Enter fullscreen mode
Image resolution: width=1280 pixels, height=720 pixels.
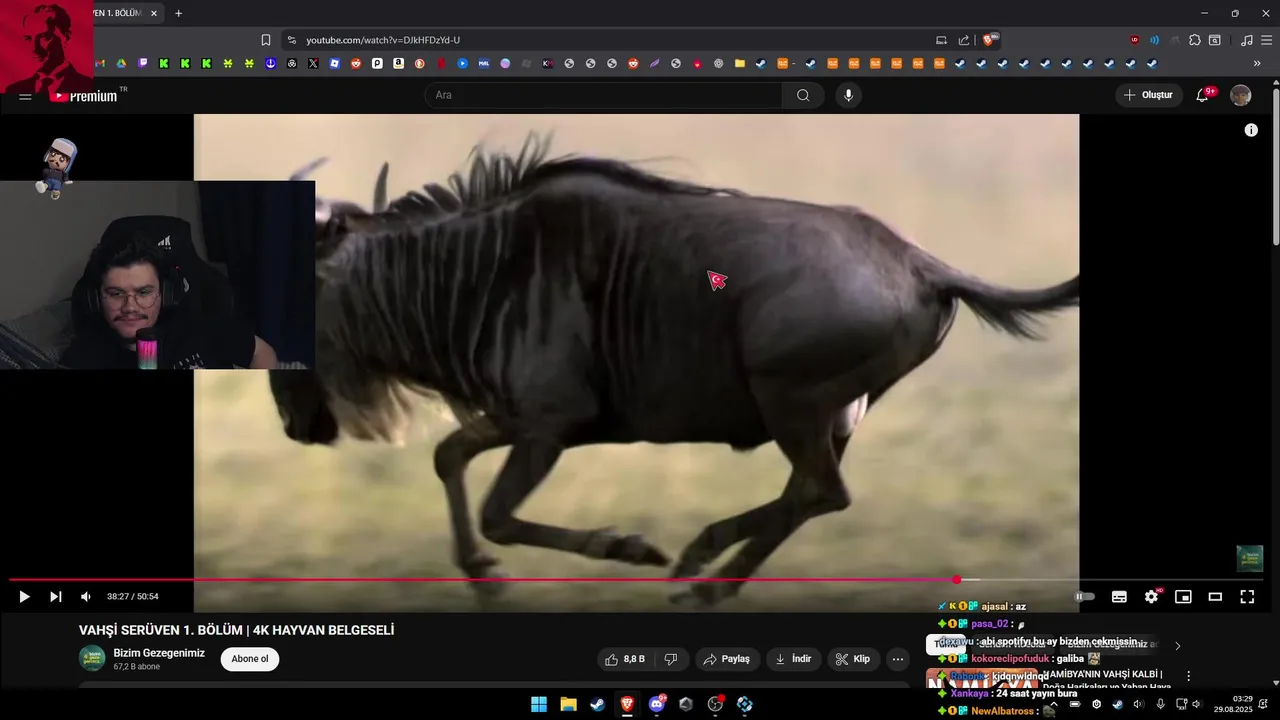1247,596
